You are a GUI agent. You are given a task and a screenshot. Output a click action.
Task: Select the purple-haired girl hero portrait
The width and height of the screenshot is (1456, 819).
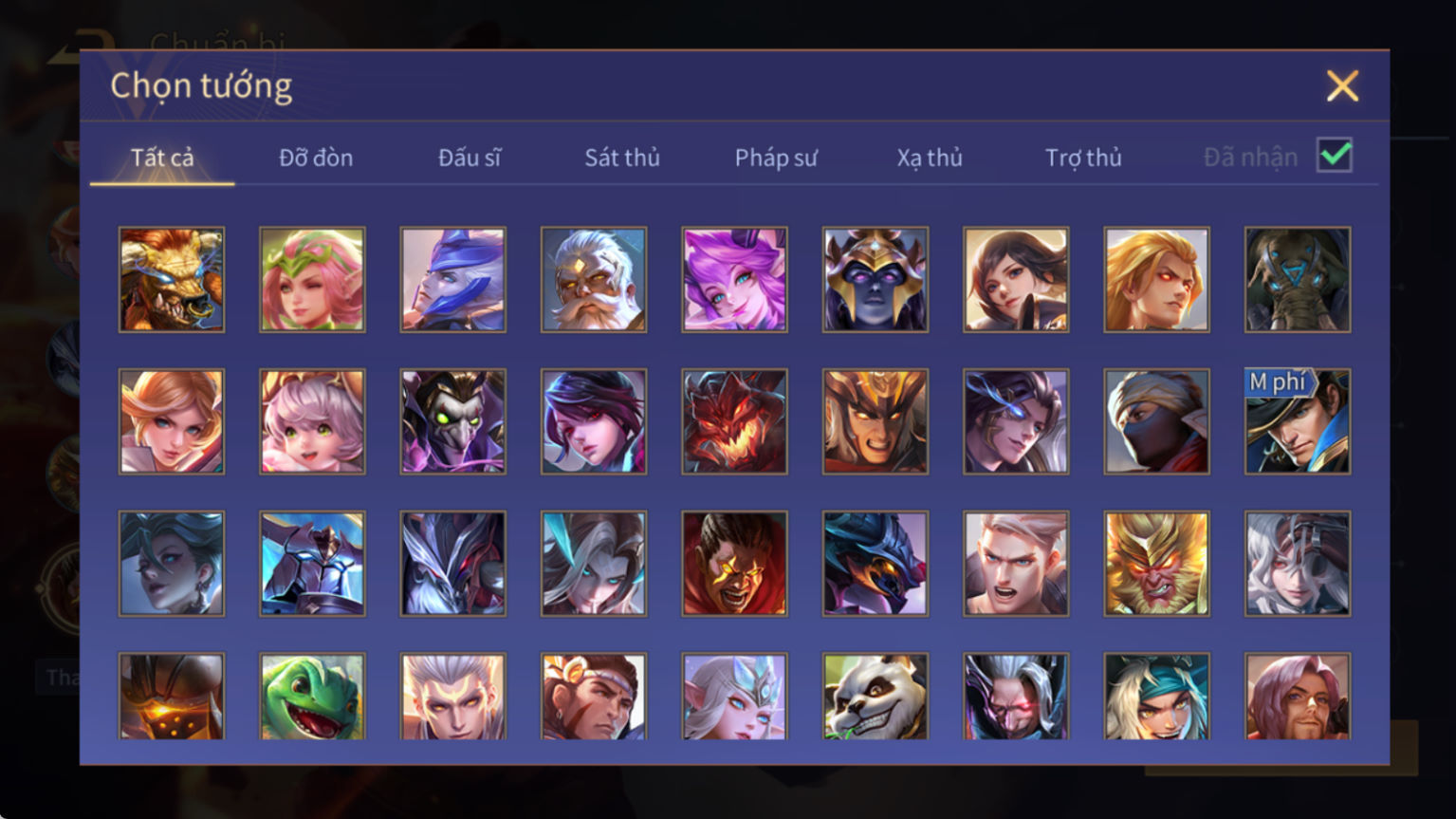tap(734, 279)
